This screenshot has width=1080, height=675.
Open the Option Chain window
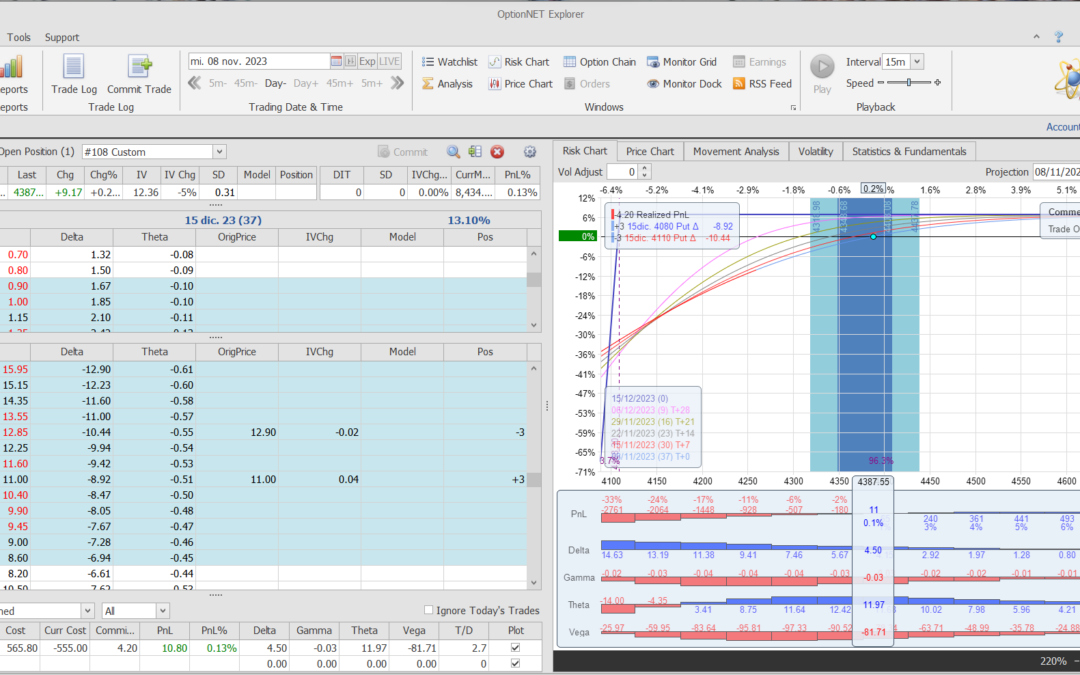coord(599,62)
